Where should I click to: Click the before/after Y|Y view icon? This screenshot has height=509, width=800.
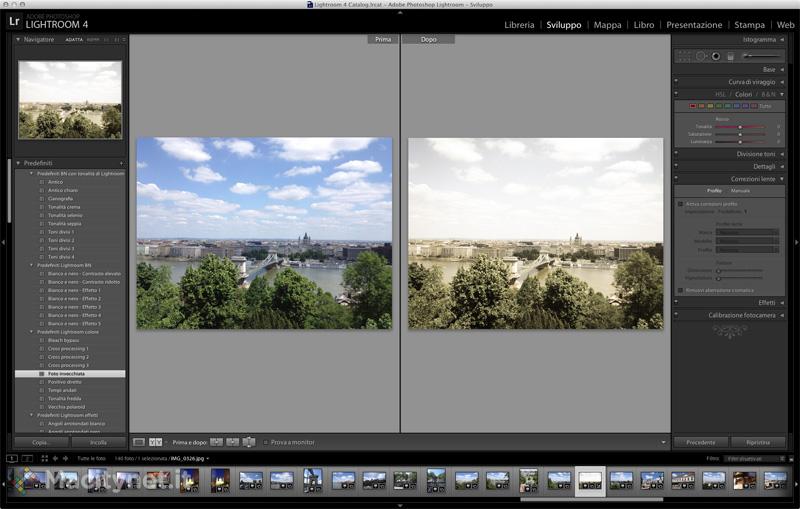click(156, 442)
